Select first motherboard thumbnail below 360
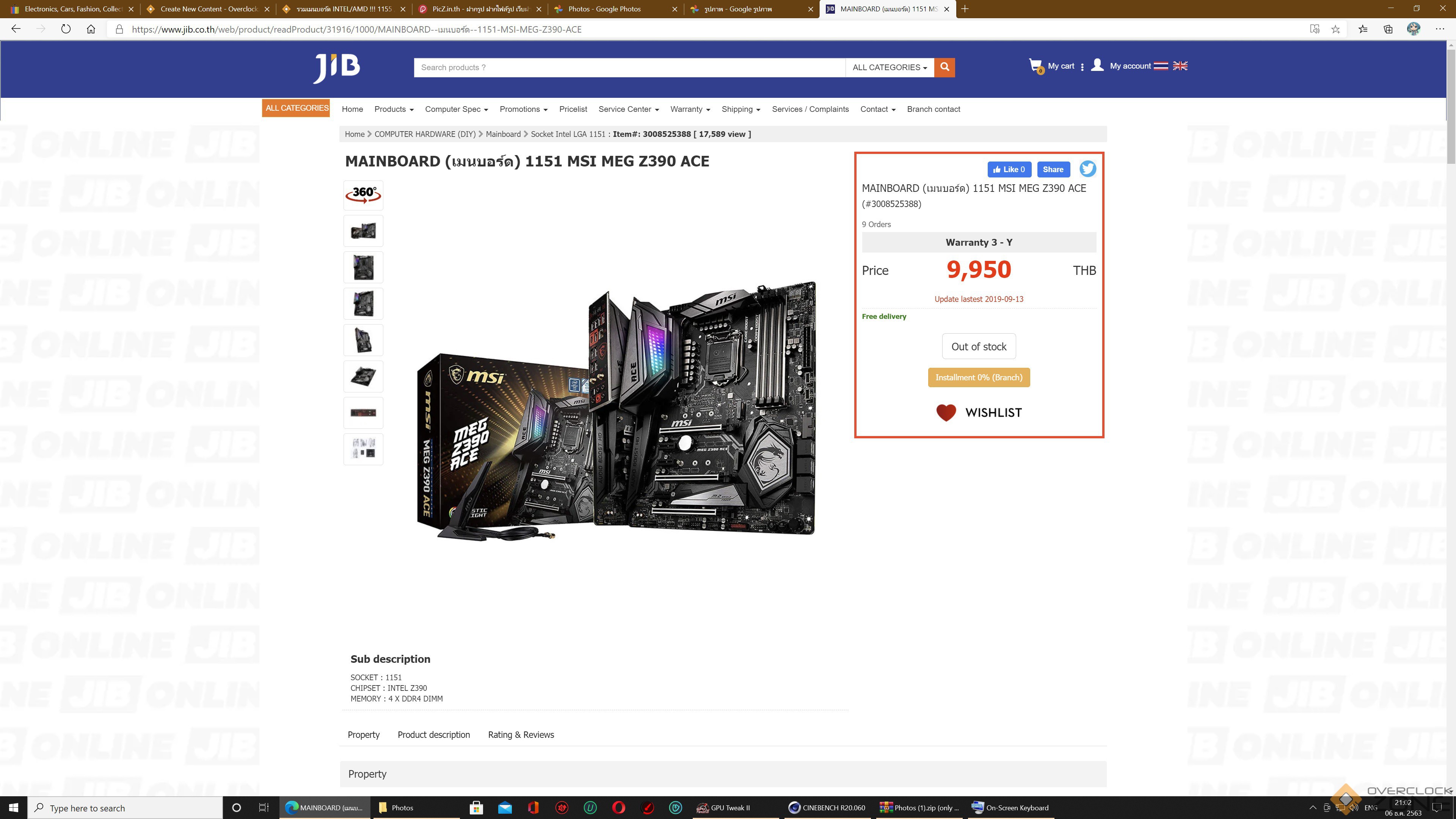Image resolution: width=1456 pixels, height=819 pixels. pyautogui.click(x=364, y=231)
